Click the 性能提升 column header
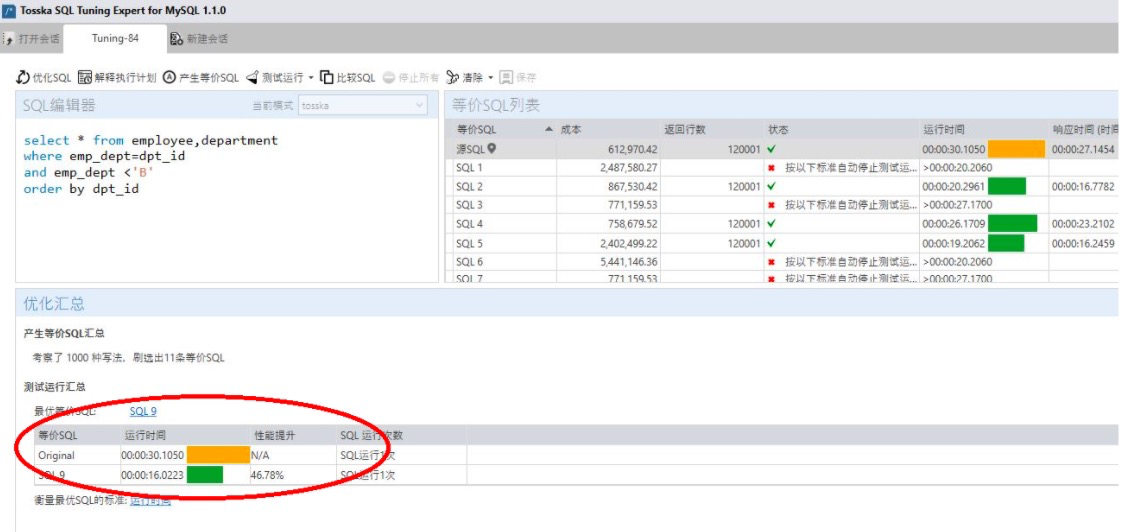 click(x=293, y=436)
